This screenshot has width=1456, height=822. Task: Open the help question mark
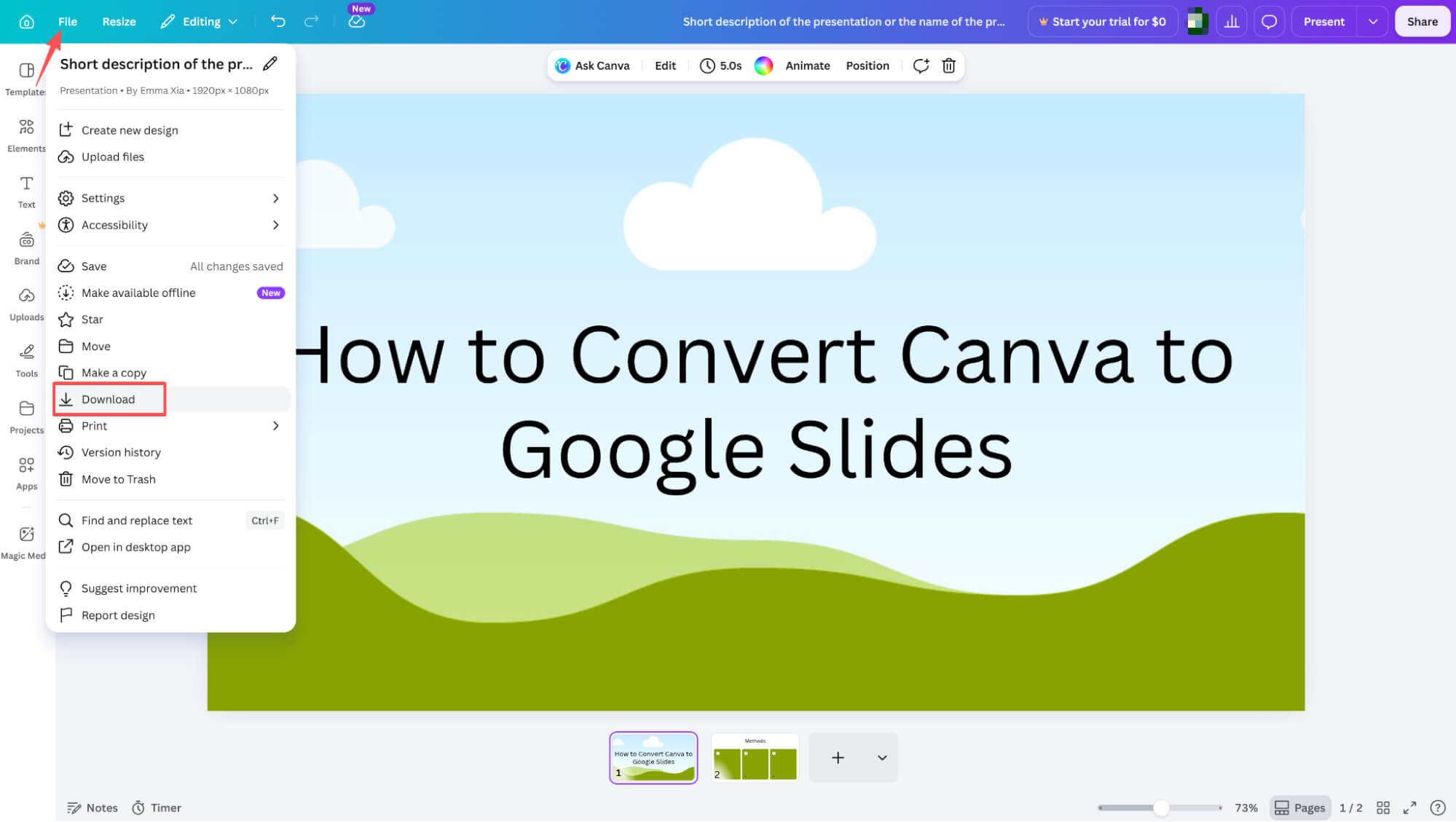click(x=1438, y=807)
